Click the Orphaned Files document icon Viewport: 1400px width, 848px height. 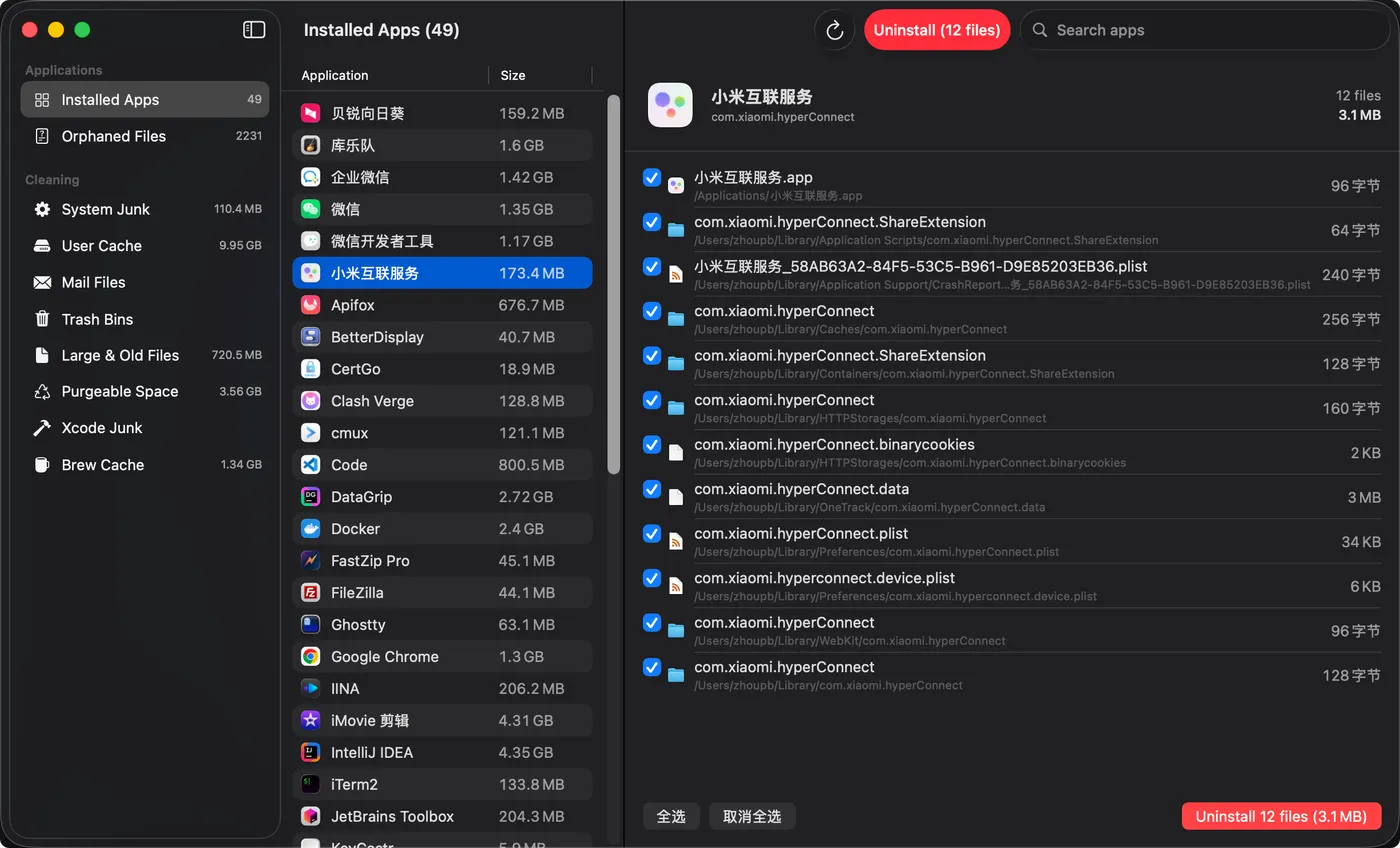pyautogui.click(x=42, y=136)
